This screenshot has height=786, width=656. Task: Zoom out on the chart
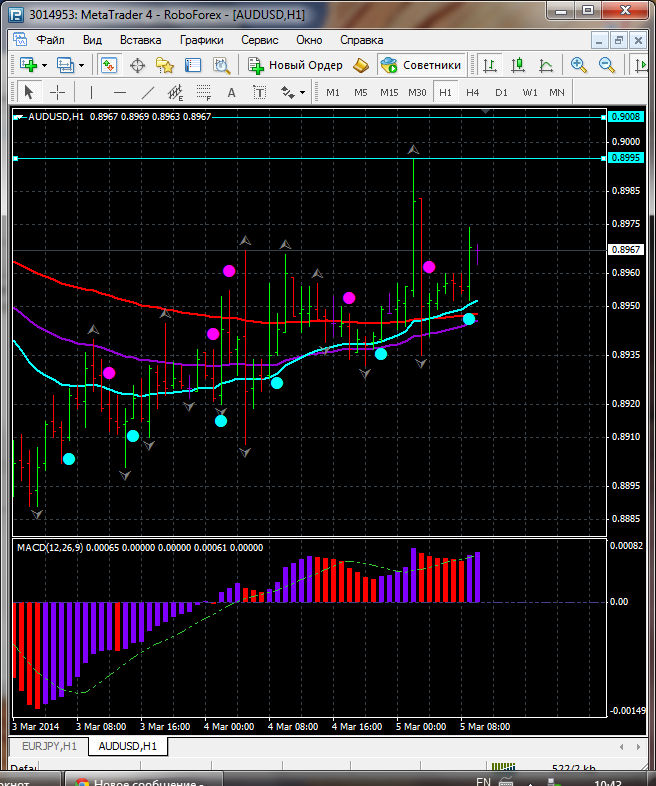606,65
